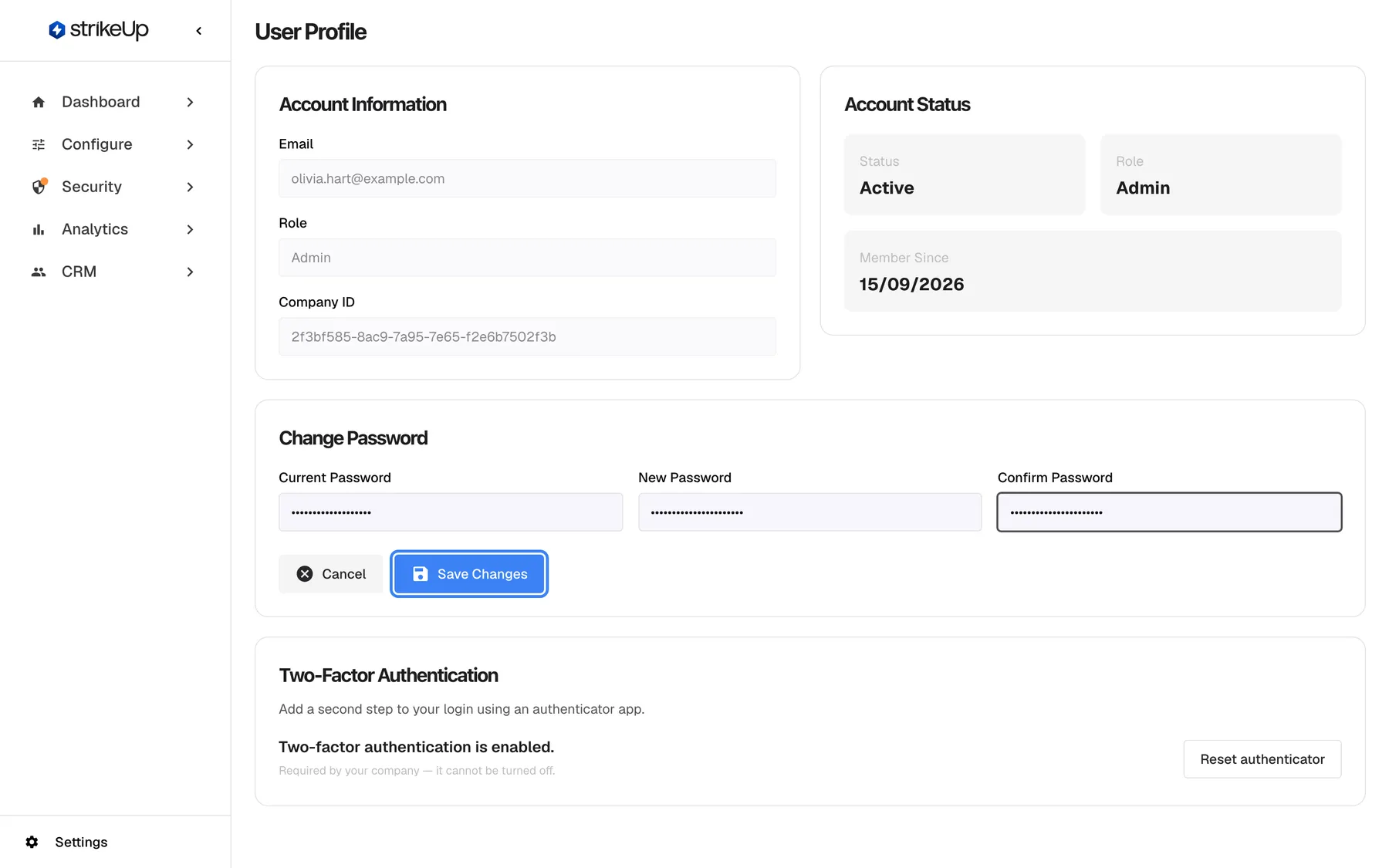The image size is (1389, 868).
Task: Click 'Two-factor authentication is enabled.' text
Action: coord(416,747)
